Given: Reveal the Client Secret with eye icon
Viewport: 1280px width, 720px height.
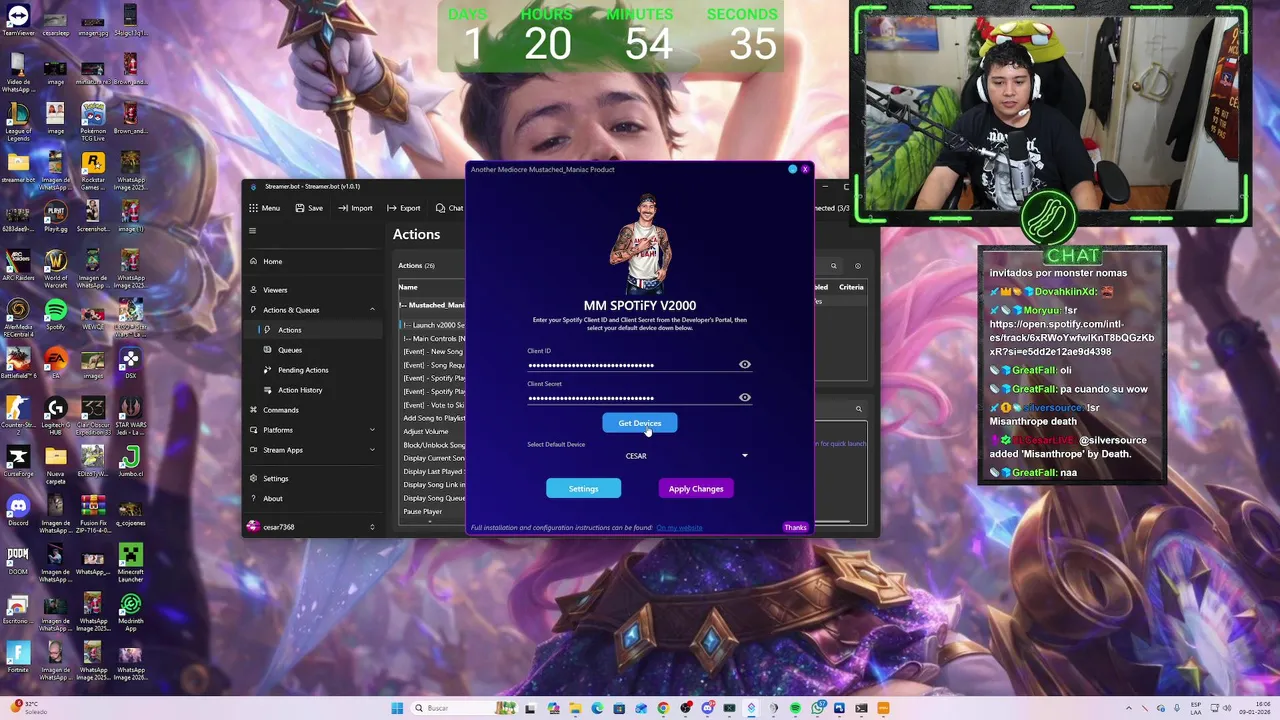Looking at the screenshot, I should click(744, 397).
